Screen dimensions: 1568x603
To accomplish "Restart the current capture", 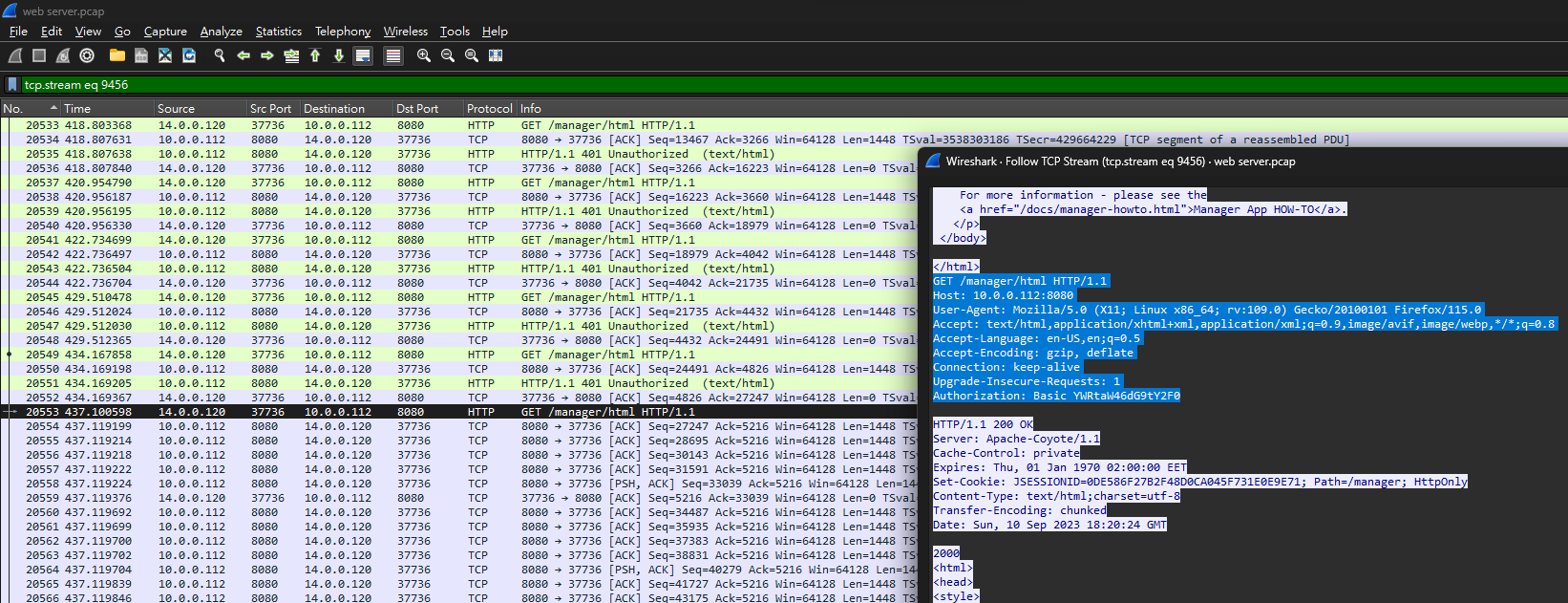I will pos(63,55).
